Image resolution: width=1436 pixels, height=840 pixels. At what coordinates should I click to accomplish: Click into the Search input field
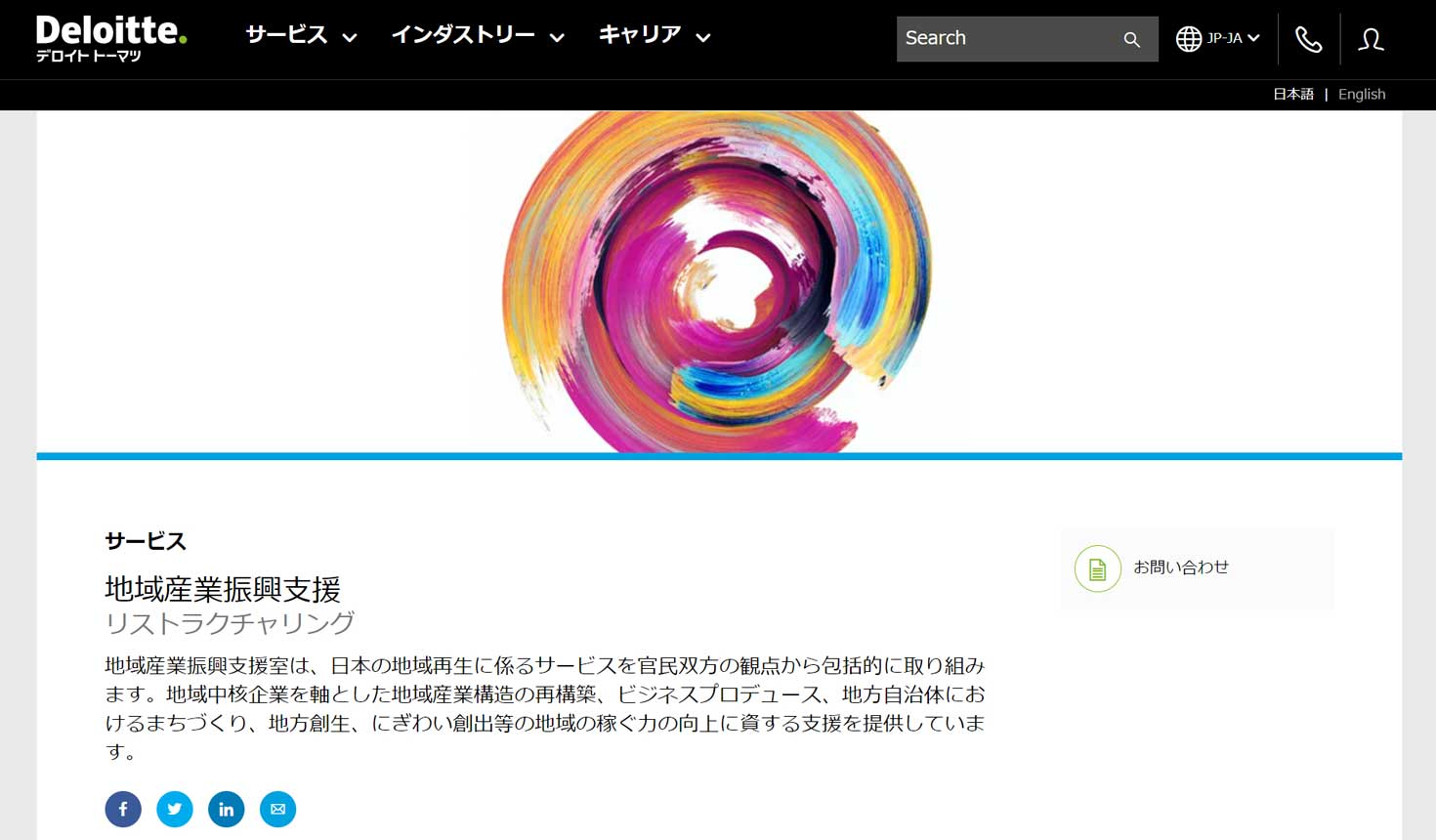click(x=1006, y=38)
